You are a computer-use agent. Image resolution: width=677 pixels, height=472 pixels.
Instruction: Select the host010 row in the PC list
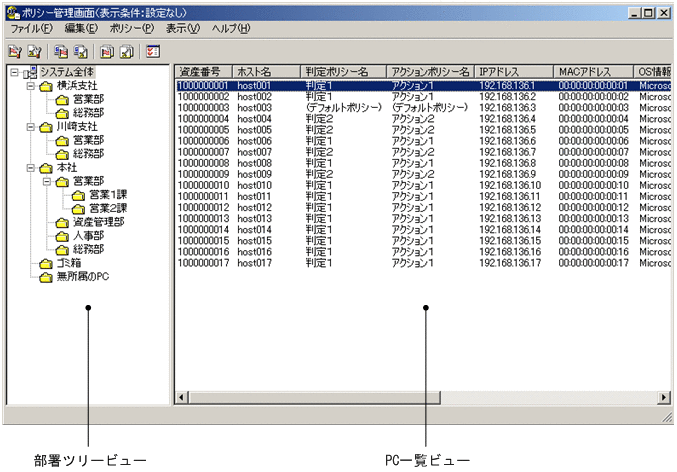pyautogui.click(x=254, y=186)
